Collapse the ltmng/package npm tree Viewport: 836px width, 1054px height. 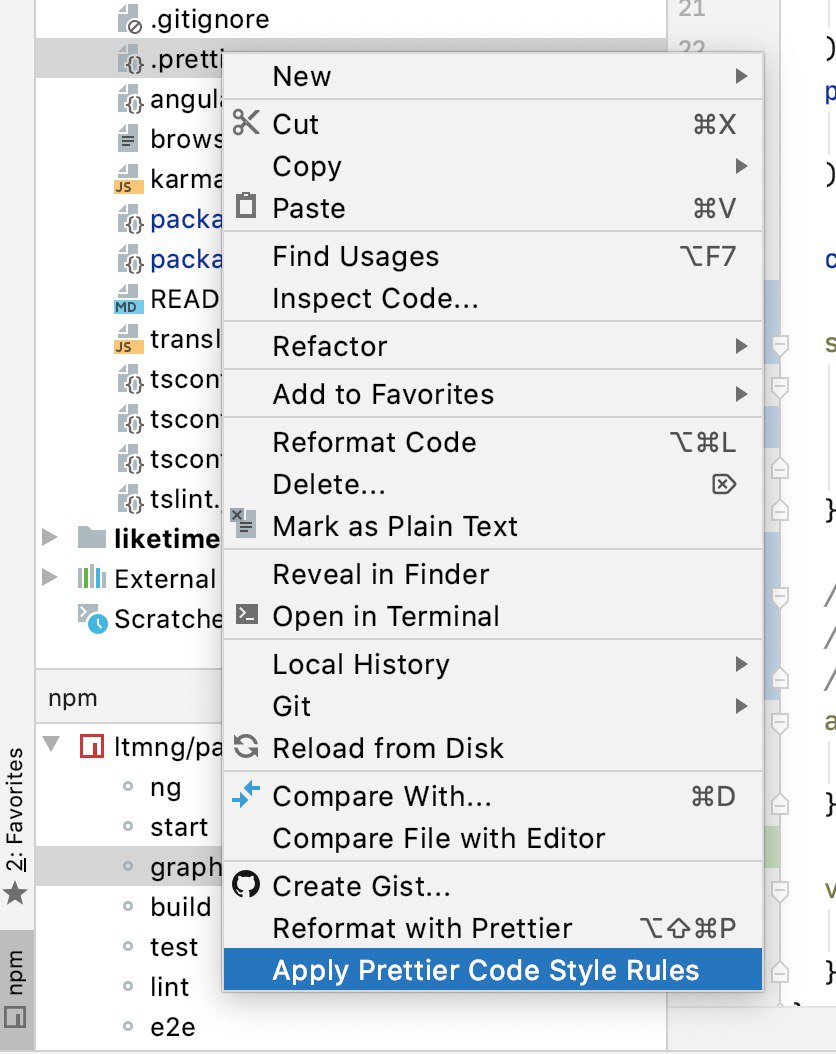51,744
